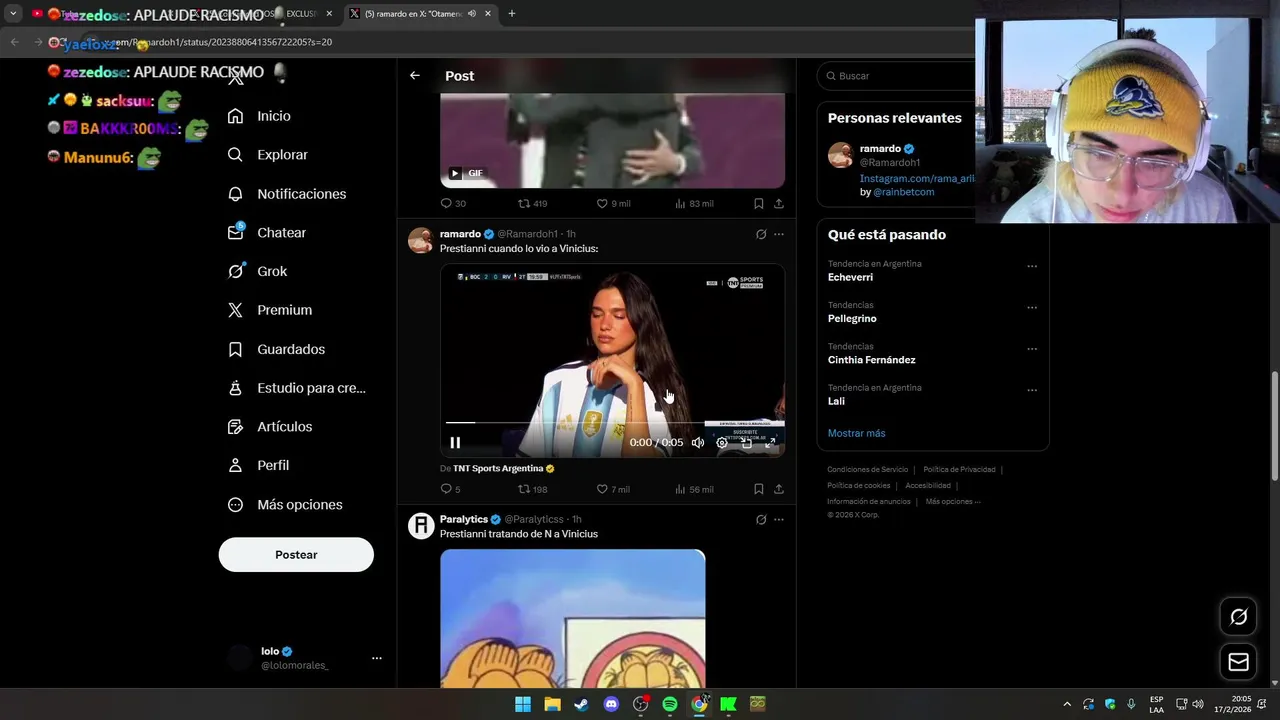Open the floating Grok button

pos(1238,617)
